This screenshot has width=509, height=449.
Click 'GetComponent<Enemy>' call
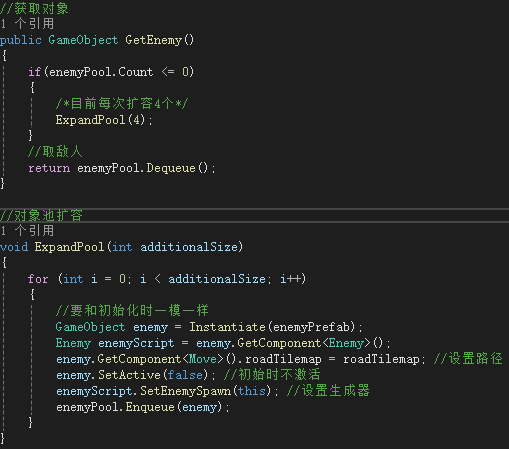coord(304,343)
